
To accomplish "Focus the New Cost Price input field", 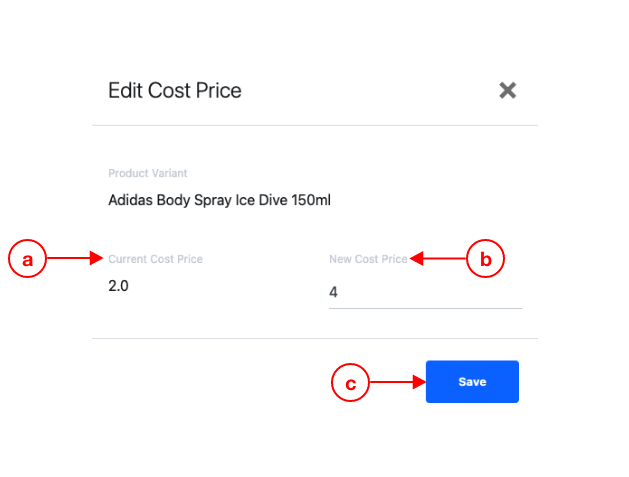I will click(x=426, y=292).
